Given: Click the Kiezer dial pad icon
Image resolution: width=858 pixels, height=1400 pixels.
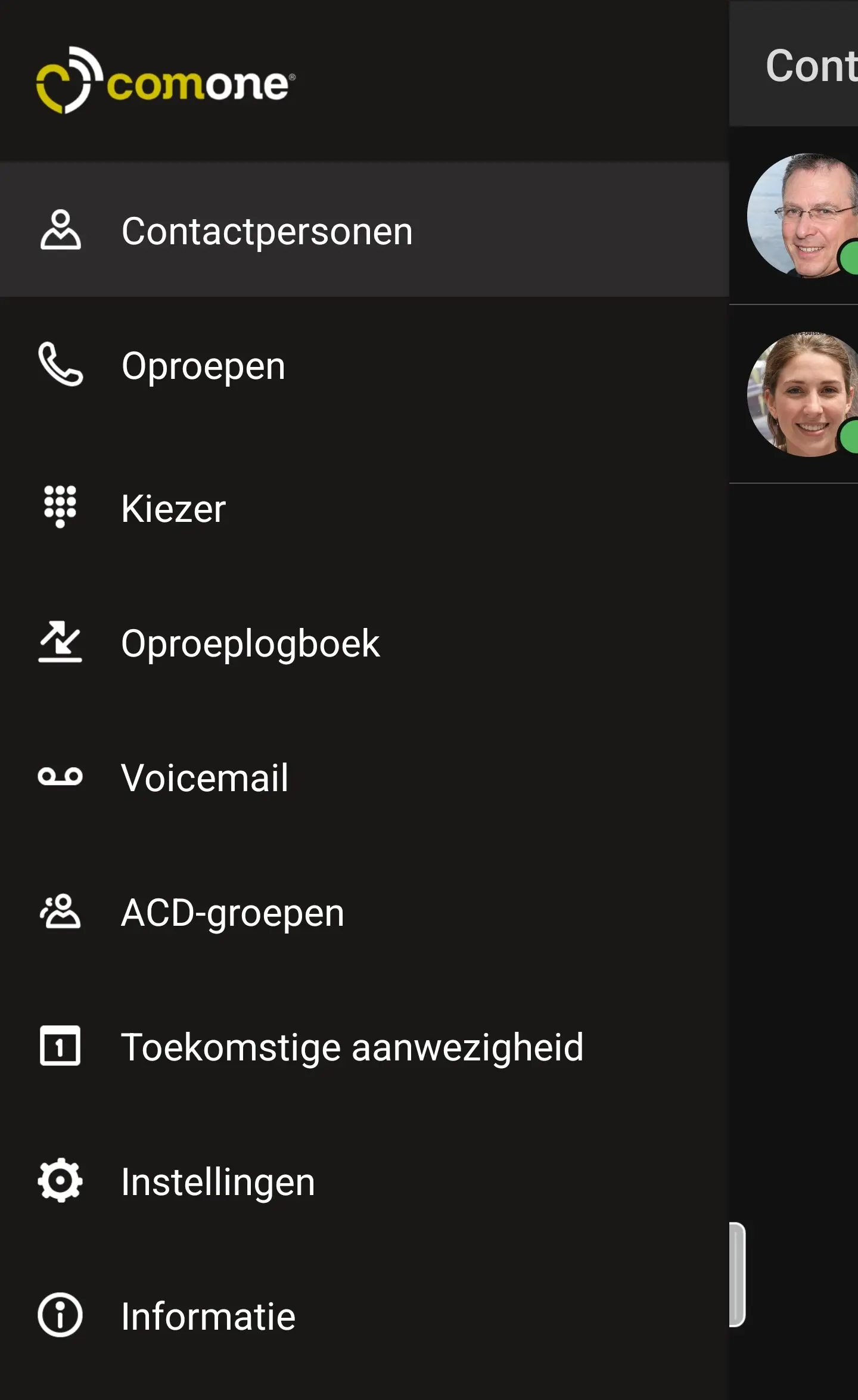Looking at the screenshot, I should click(x=60, y=507).
